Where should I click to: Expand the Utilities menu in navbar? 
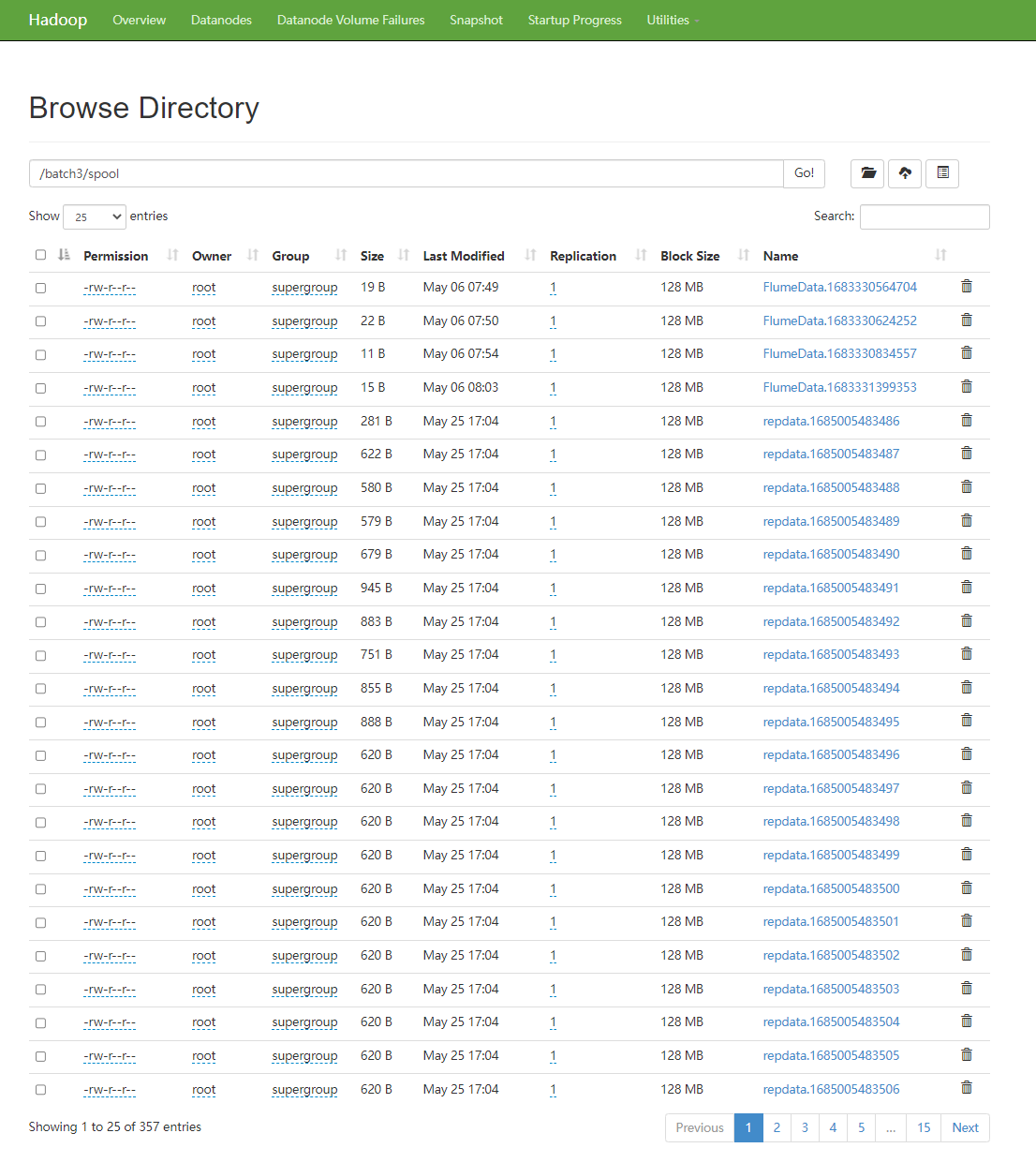coord(671,20)
